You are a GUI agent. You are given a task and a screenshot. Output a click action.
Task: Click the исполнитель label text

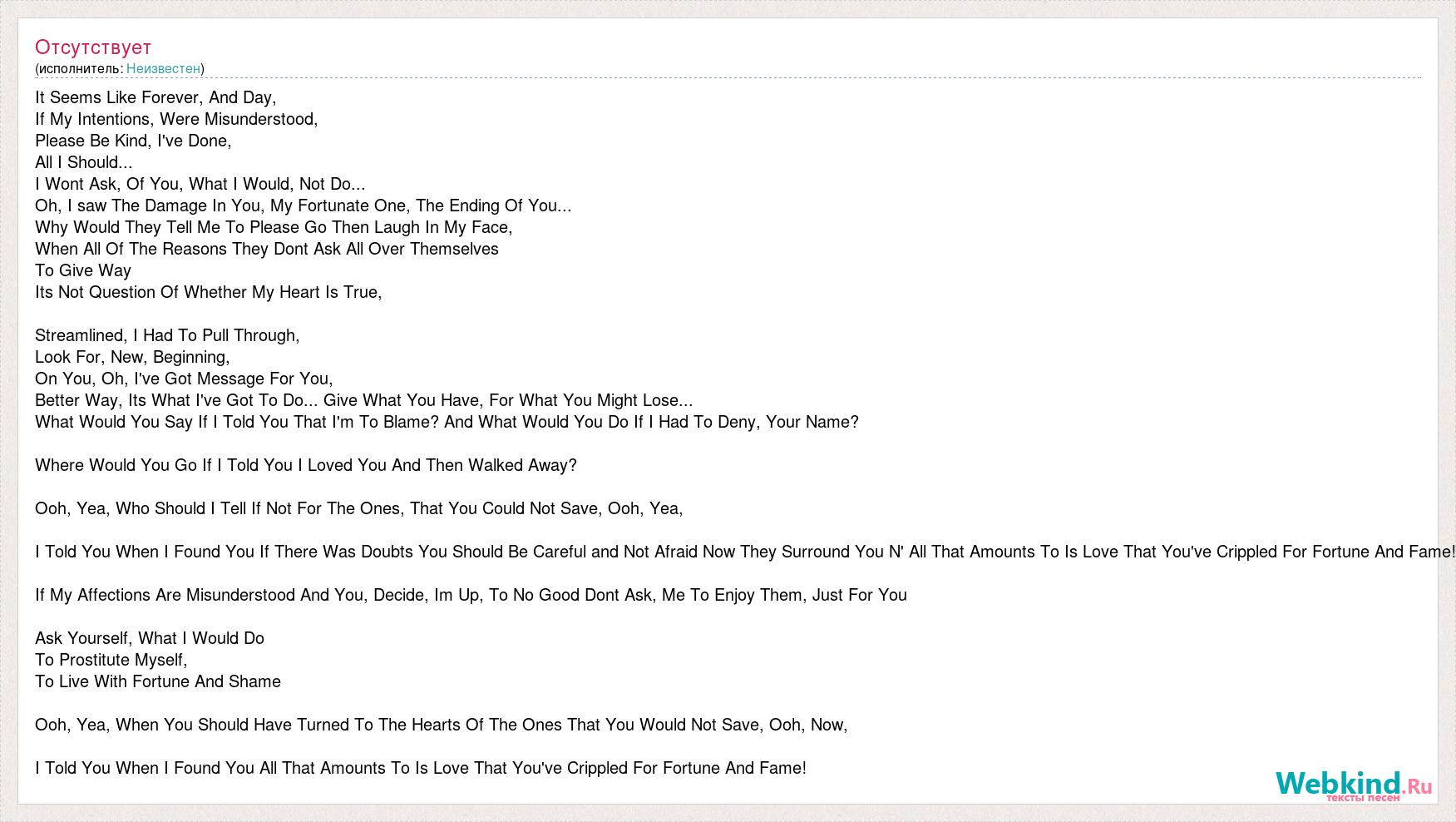81,68
